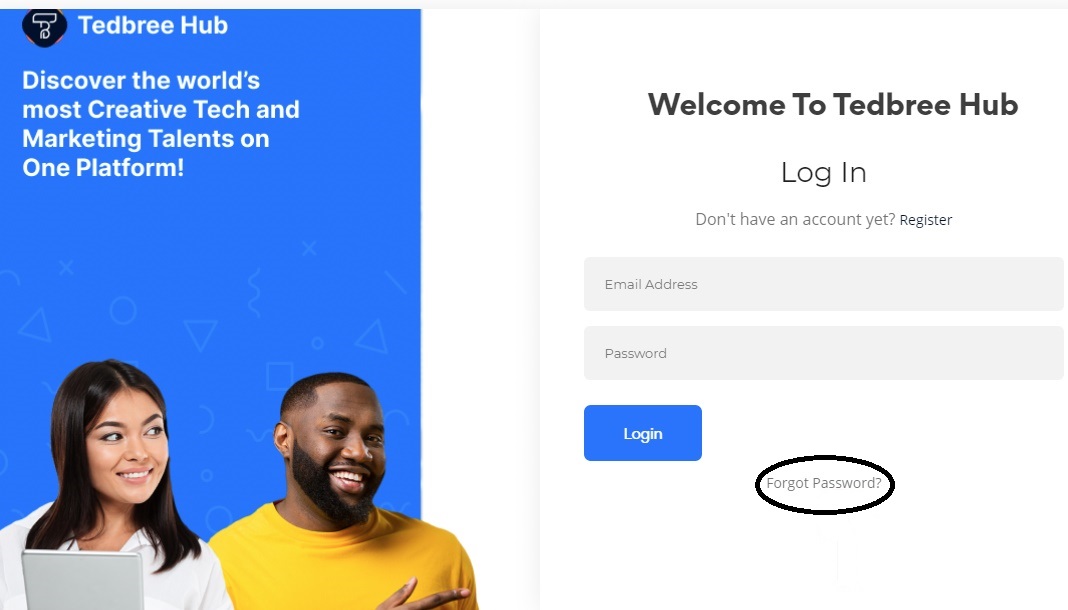The height and width of the screenshot is (610, 1068).
Task: Click the square outline above the man's head
Action: pyautogui.click(x=279, y=376)
